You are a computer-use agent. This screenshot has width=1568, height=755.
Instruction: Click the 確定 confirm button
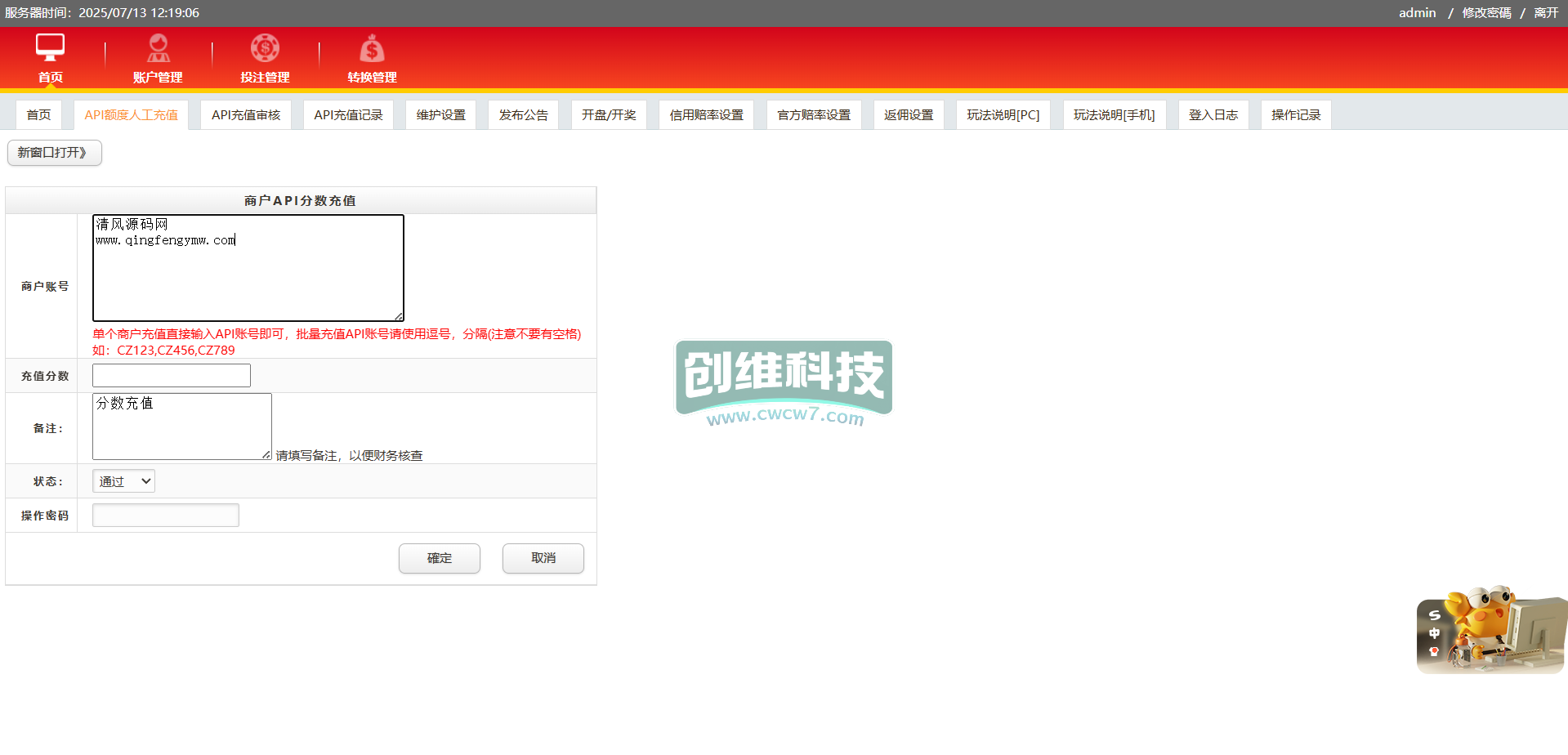pyautogui.click(x=440, y=558)
